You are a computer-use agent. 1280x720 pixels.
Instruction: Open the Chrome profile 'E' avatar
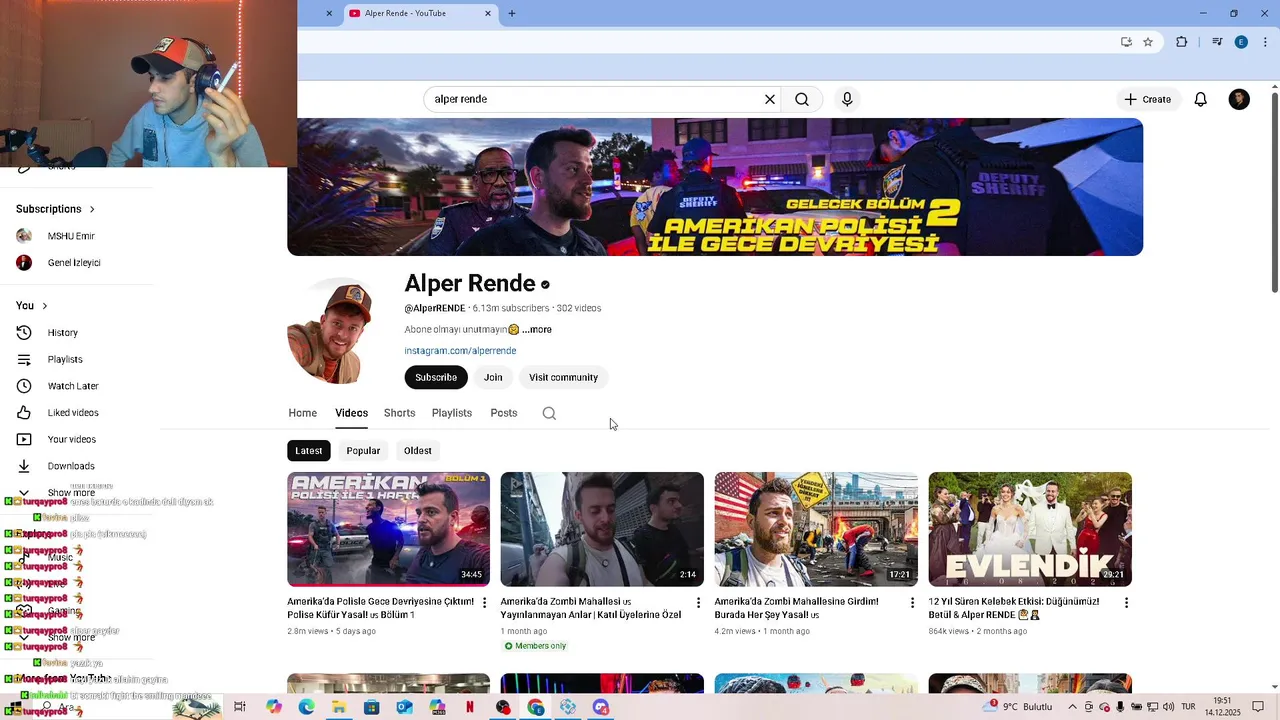click(1241, 42)
